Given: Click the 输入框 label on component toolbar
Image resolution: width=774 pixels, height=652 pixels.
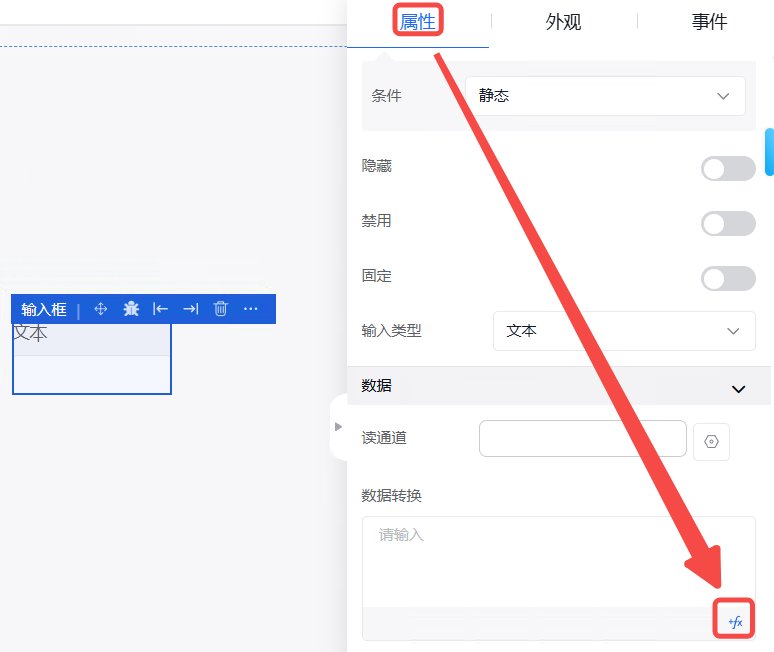Looking at the screenshot, I should tap(43, 309).
